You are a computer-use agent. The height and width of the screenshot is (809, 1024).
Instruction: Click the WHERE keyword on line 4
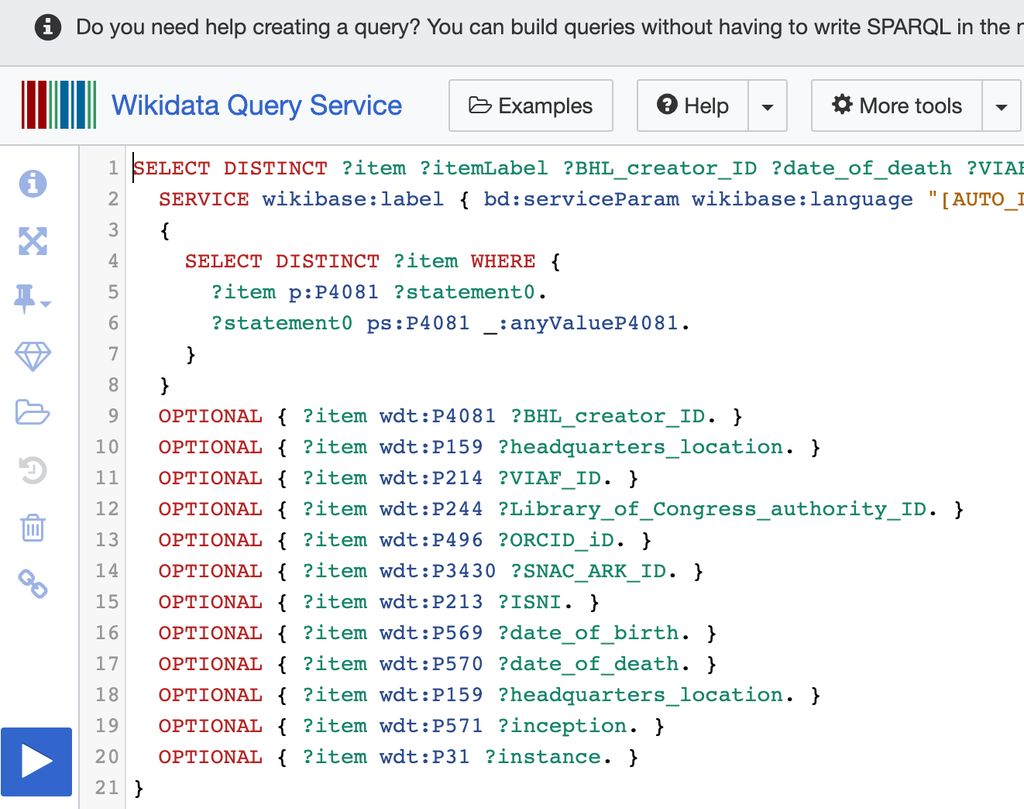[x=503, y=261]
